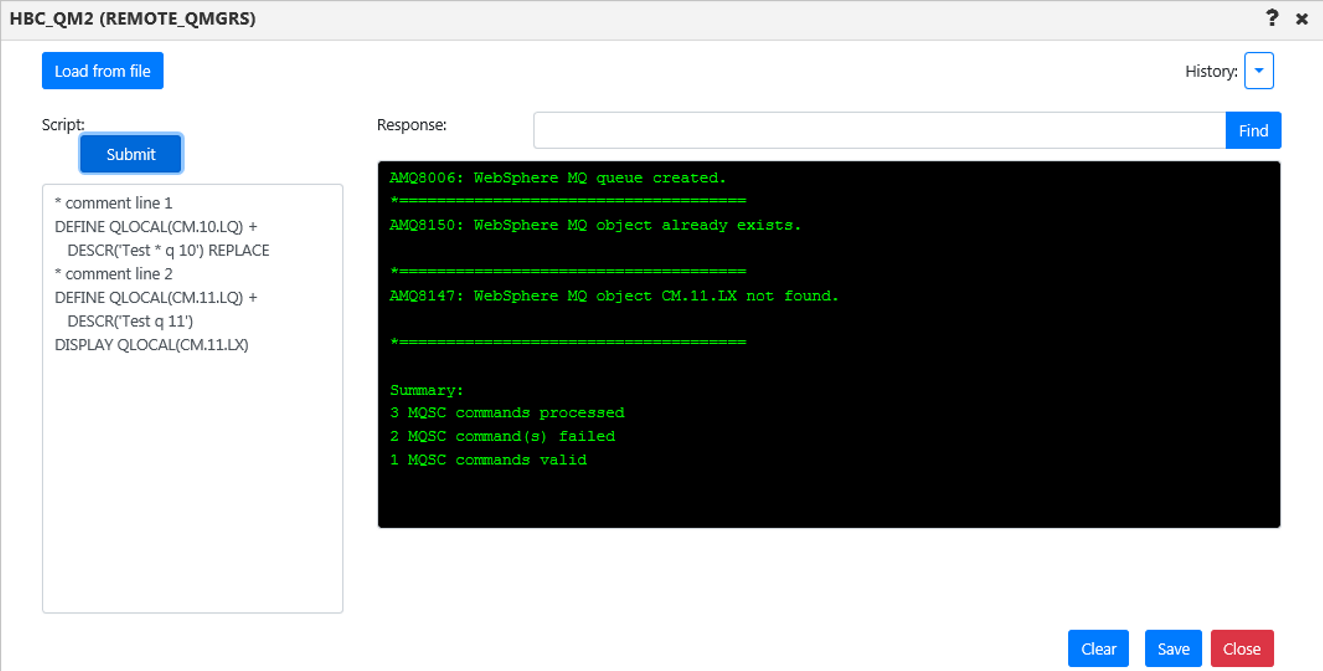
Task: Click '3 MQSC commands processed' line
Action: coord(507,413)
